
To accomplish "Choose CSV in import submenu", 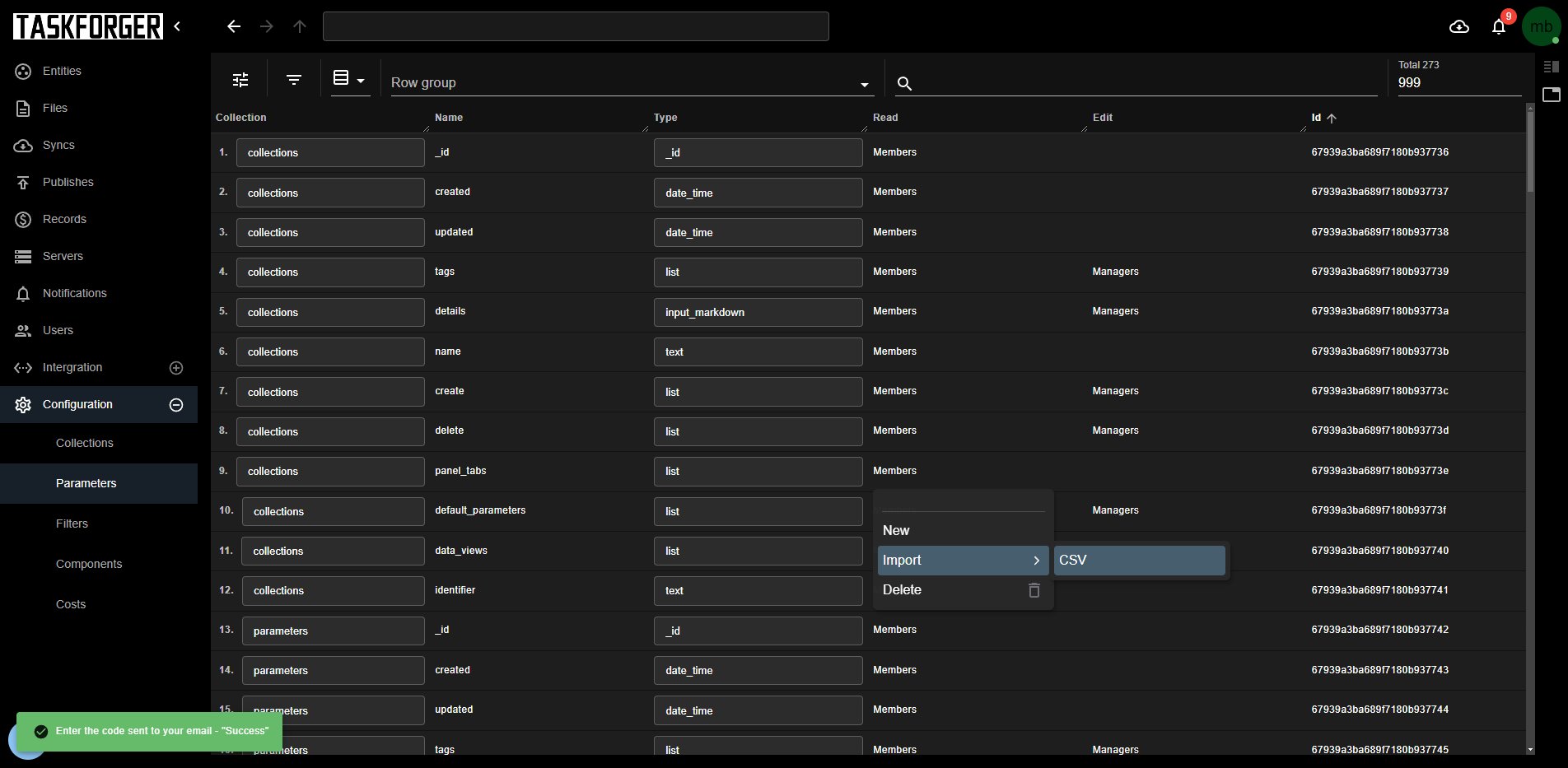I will click(1140, 561).
